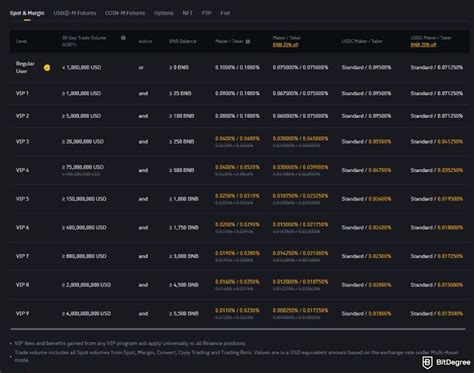Viewport: 474px width, 373px height.
Task: Click the '< 1,000,000 USD' volume cell
Action: 81,68
